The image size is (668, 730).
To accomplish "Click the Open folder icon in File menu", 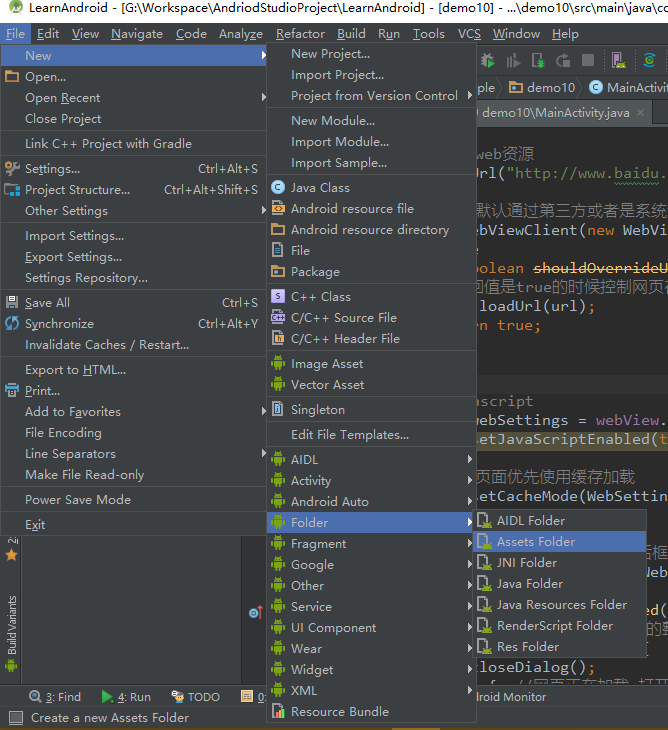I will click(x=12, y=77).
